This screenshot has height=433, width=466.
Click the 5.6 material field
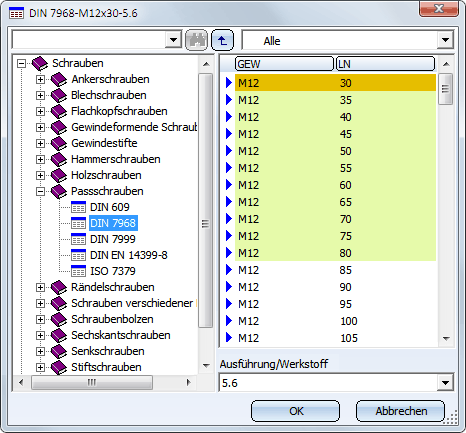coord(328,383)
